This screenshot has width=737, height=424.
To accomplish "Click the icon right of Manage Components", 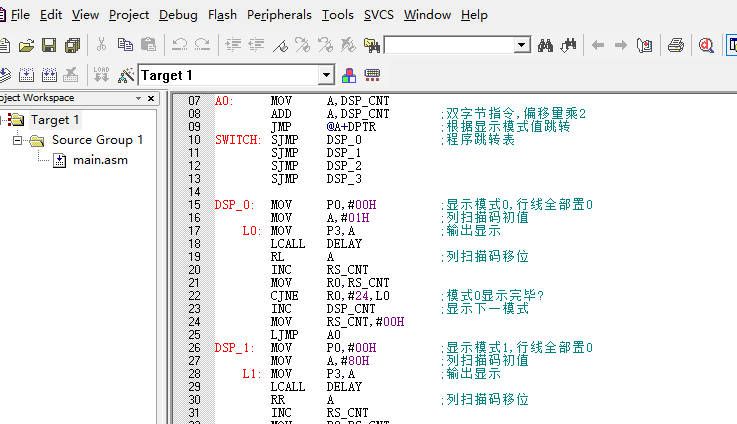I will click(x=372, y=74).
